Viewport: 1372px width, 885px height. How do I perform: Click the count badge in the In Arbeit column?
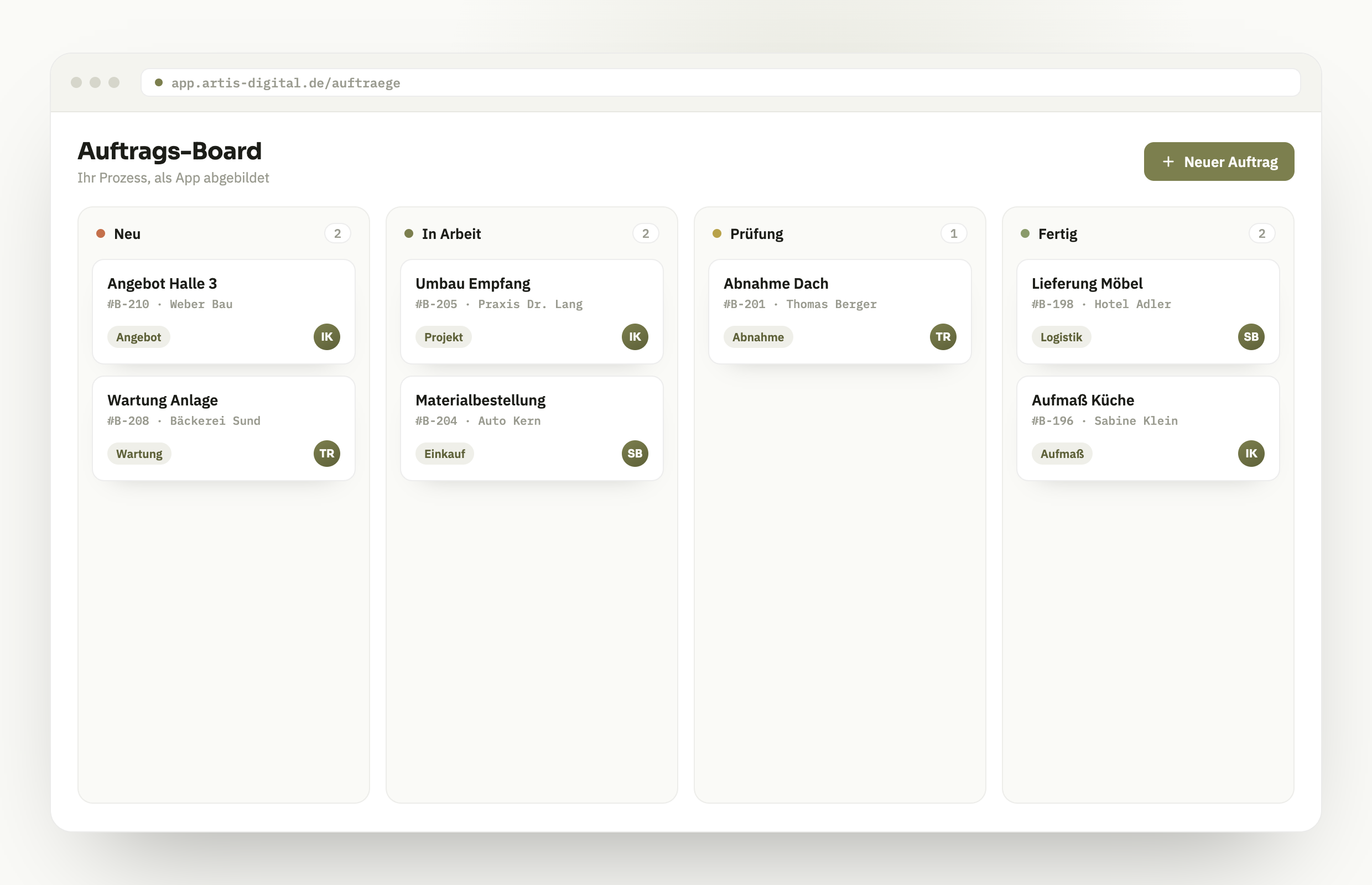click(646, 233)
